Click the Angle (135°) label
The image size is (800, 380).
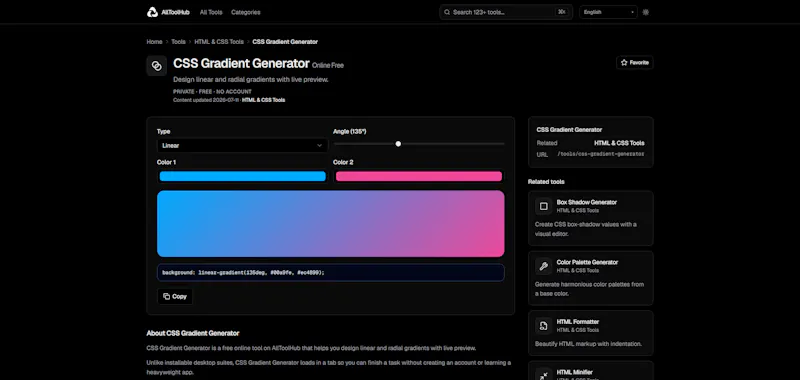click(x=349, y=132)
